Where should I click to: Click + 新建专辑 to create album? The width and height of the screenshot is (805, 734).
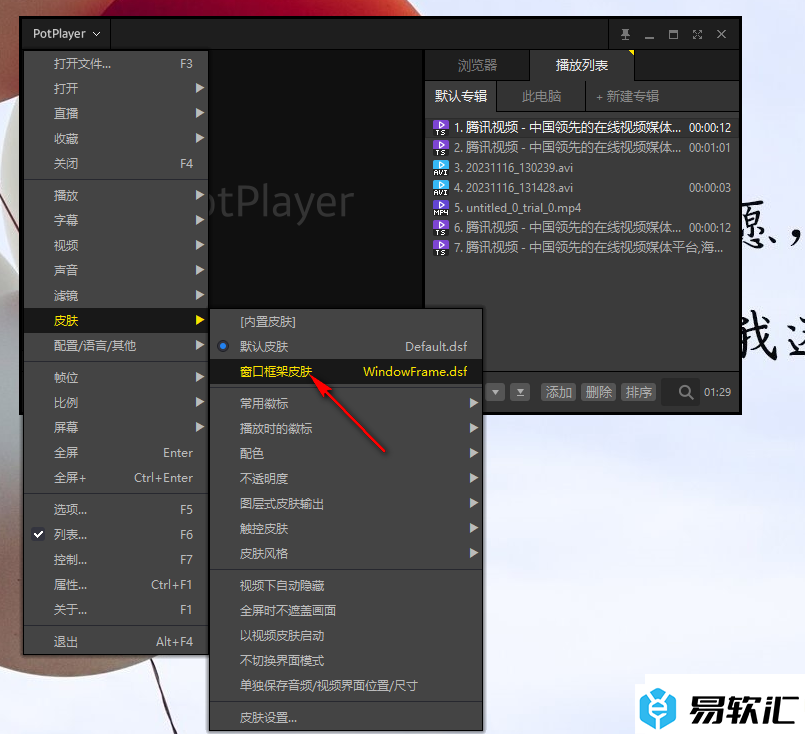pos(627,96)
